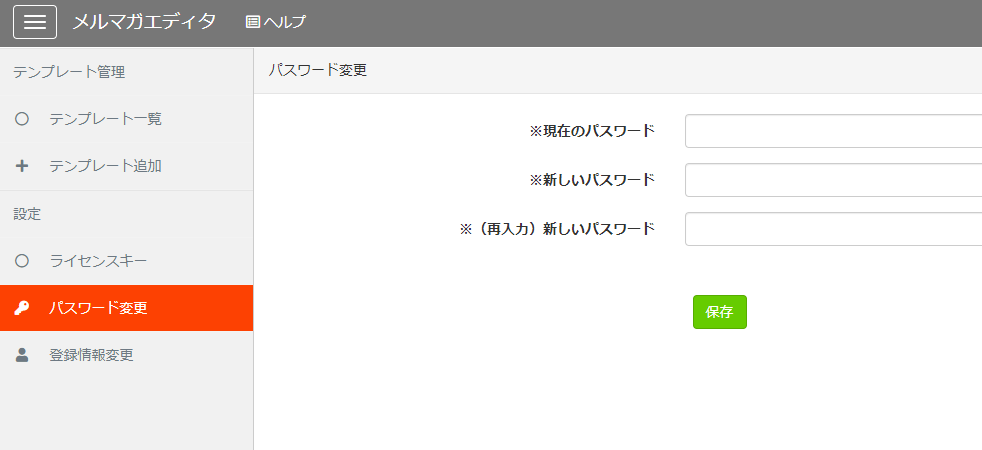The height and width of the screenshot is (450, 982).
Task: Click the 設定 section header
Action: [27, 215]
